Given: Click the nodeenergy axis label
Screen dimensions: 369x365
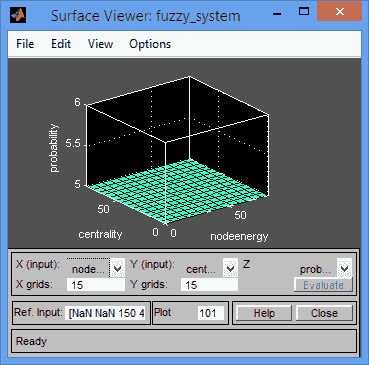Looking at the screenshot, I should 239,236.
